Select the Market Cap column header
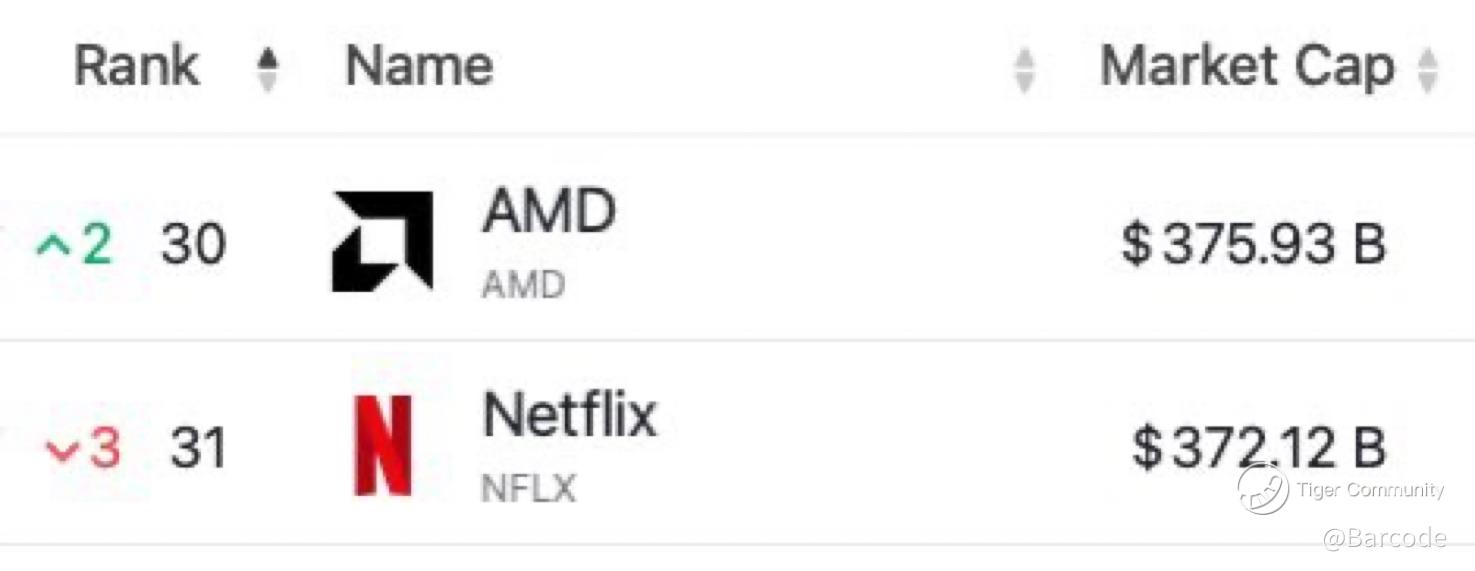Viewport: 1475px width, 571px height. [x=1247, y=67]
